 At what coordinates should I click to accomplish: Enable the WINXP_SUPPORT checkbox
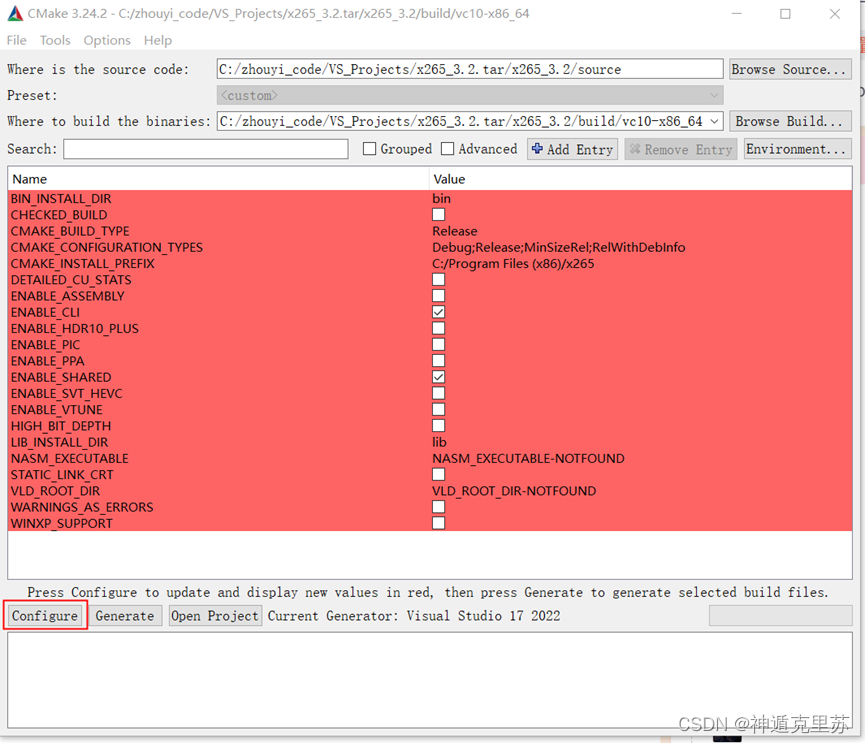(439, 523)
